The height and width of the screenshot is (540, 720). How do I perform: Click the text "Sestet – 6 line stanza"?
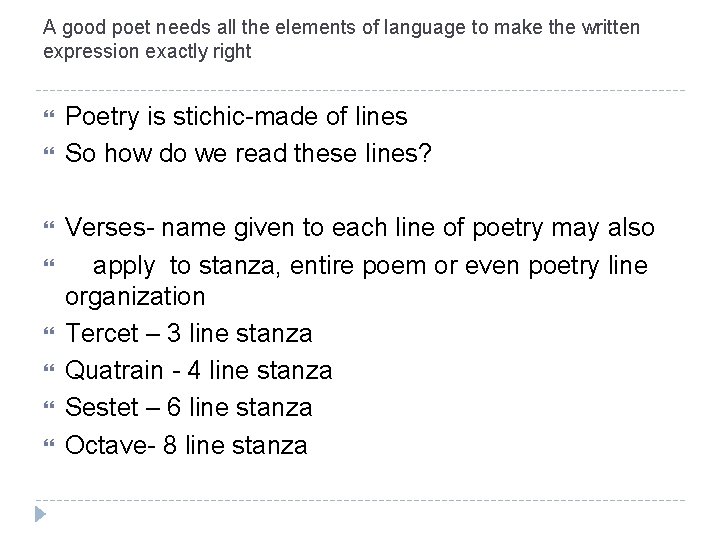188,408
